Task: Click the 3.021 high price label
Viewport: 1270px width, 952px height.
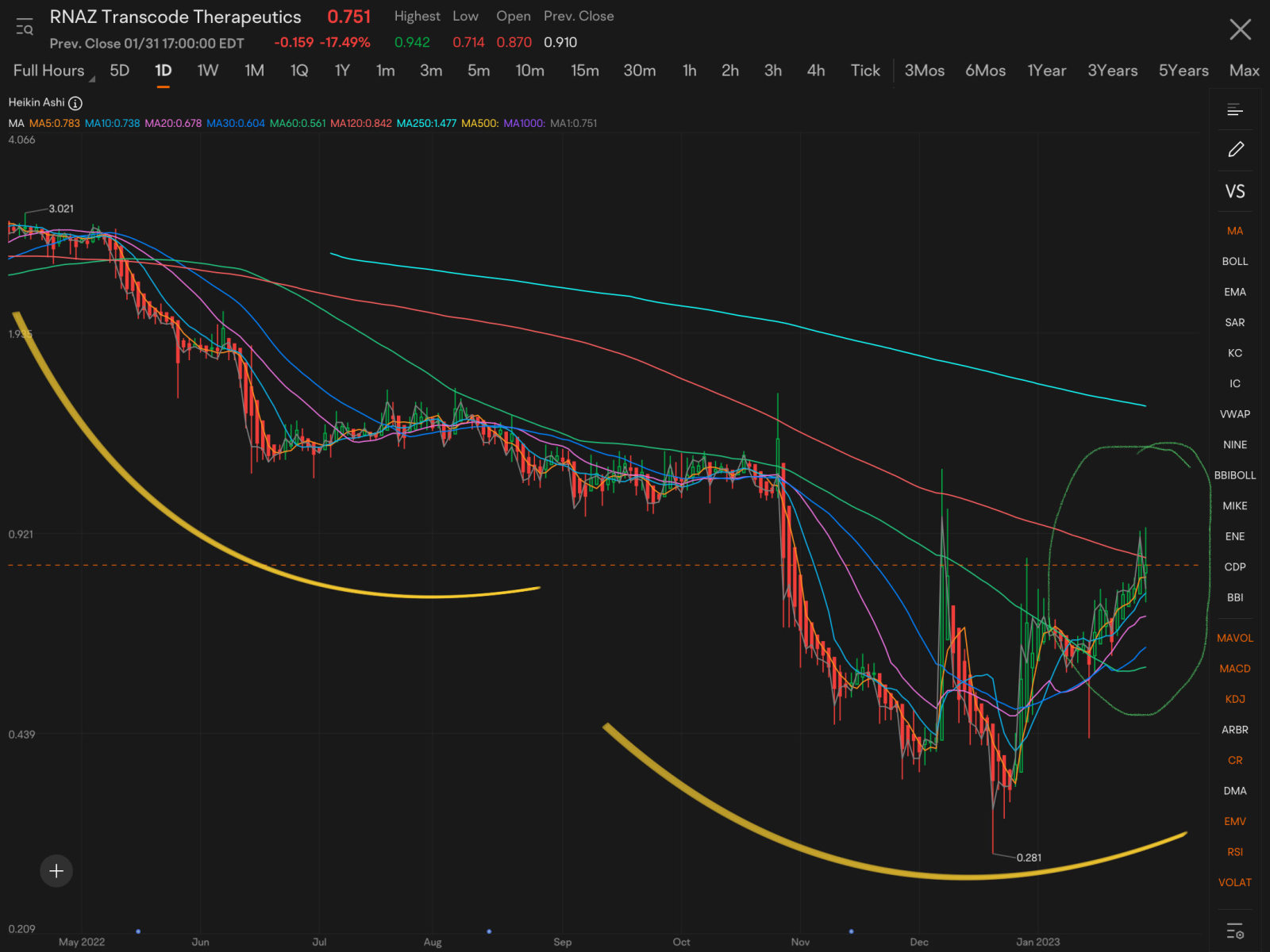Action: (61, 209)
